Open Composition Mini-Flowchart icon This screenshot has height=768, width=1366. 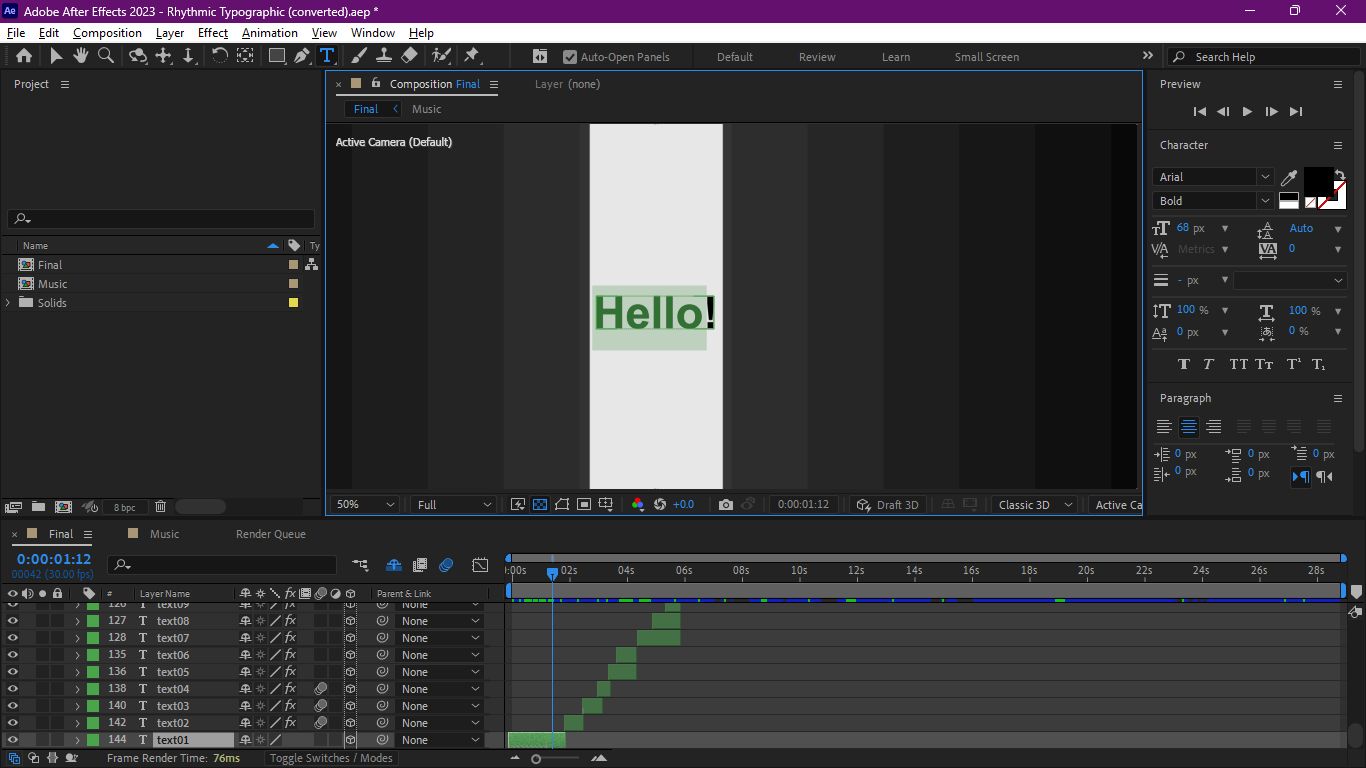coord(360,565)
